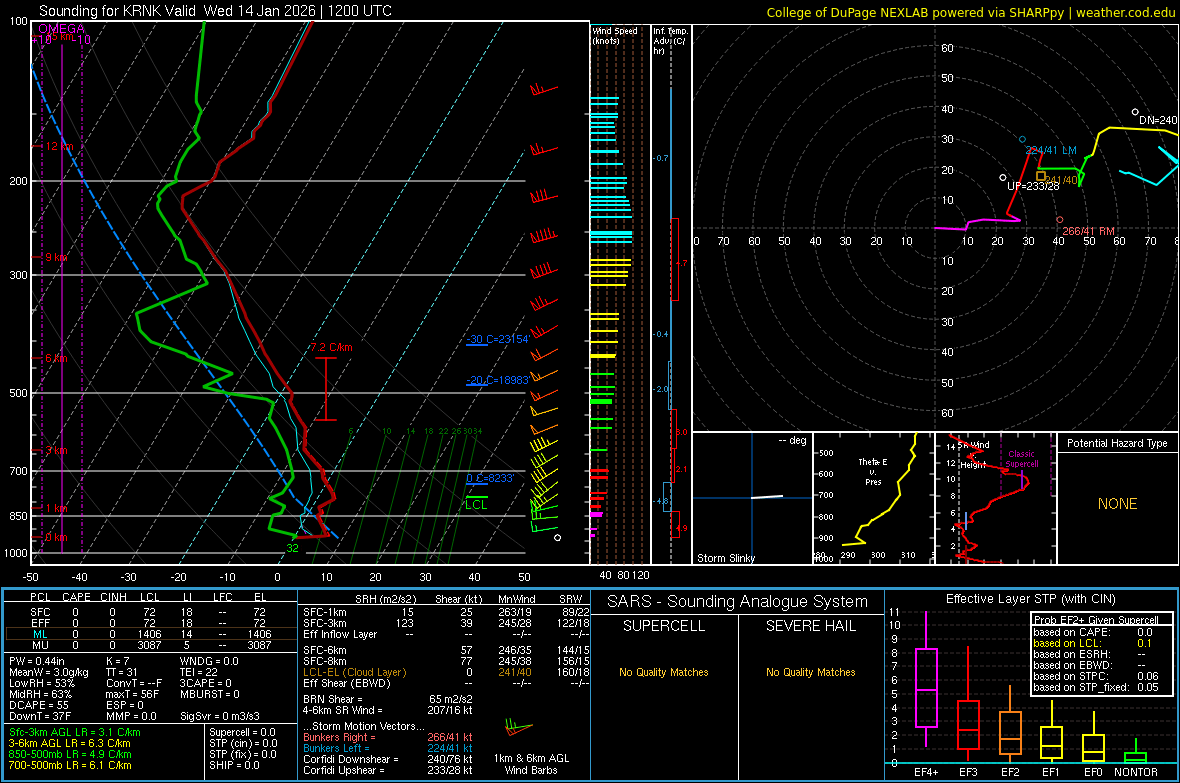Select the maxT = 56F value
1180x783 pixels.
click(x=132, y=694)
